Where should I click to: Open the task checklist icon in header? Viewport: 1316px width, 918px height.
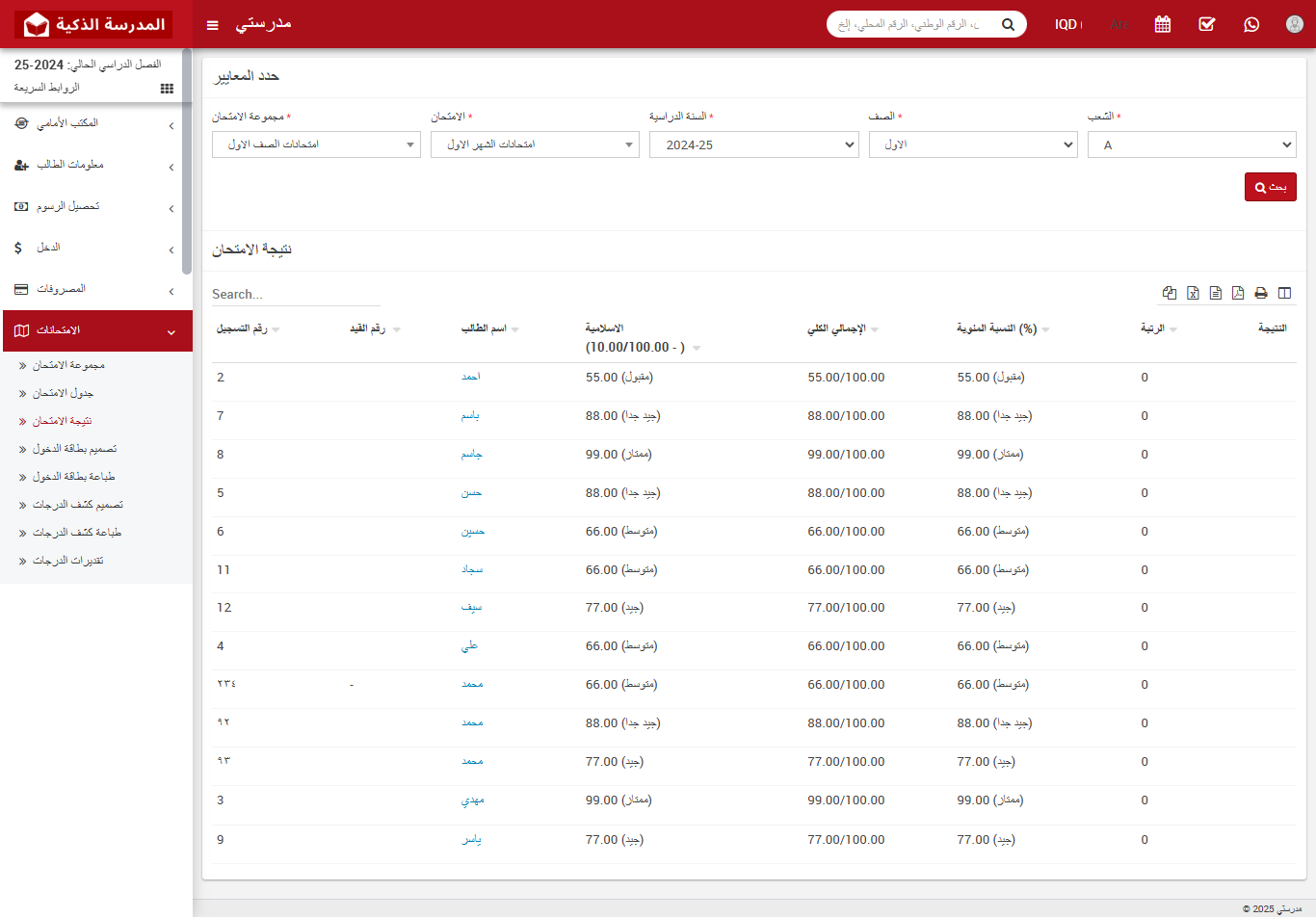pyautogui.click(x=1207, y=24)
